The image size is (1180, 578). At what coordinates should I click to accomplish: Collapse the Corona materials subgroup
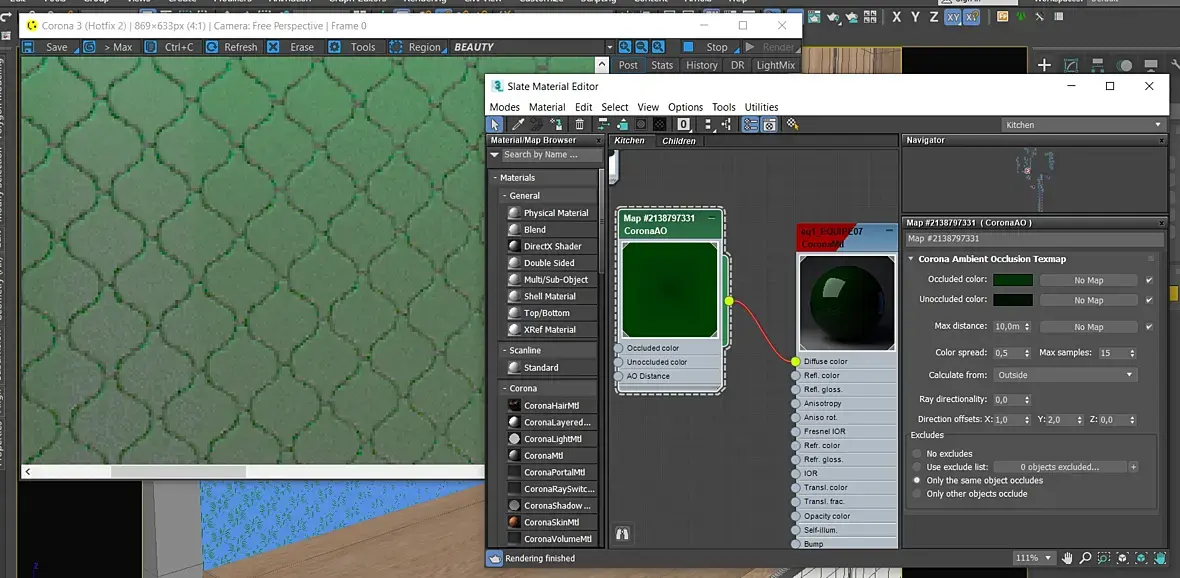click(x=503, y=388)
